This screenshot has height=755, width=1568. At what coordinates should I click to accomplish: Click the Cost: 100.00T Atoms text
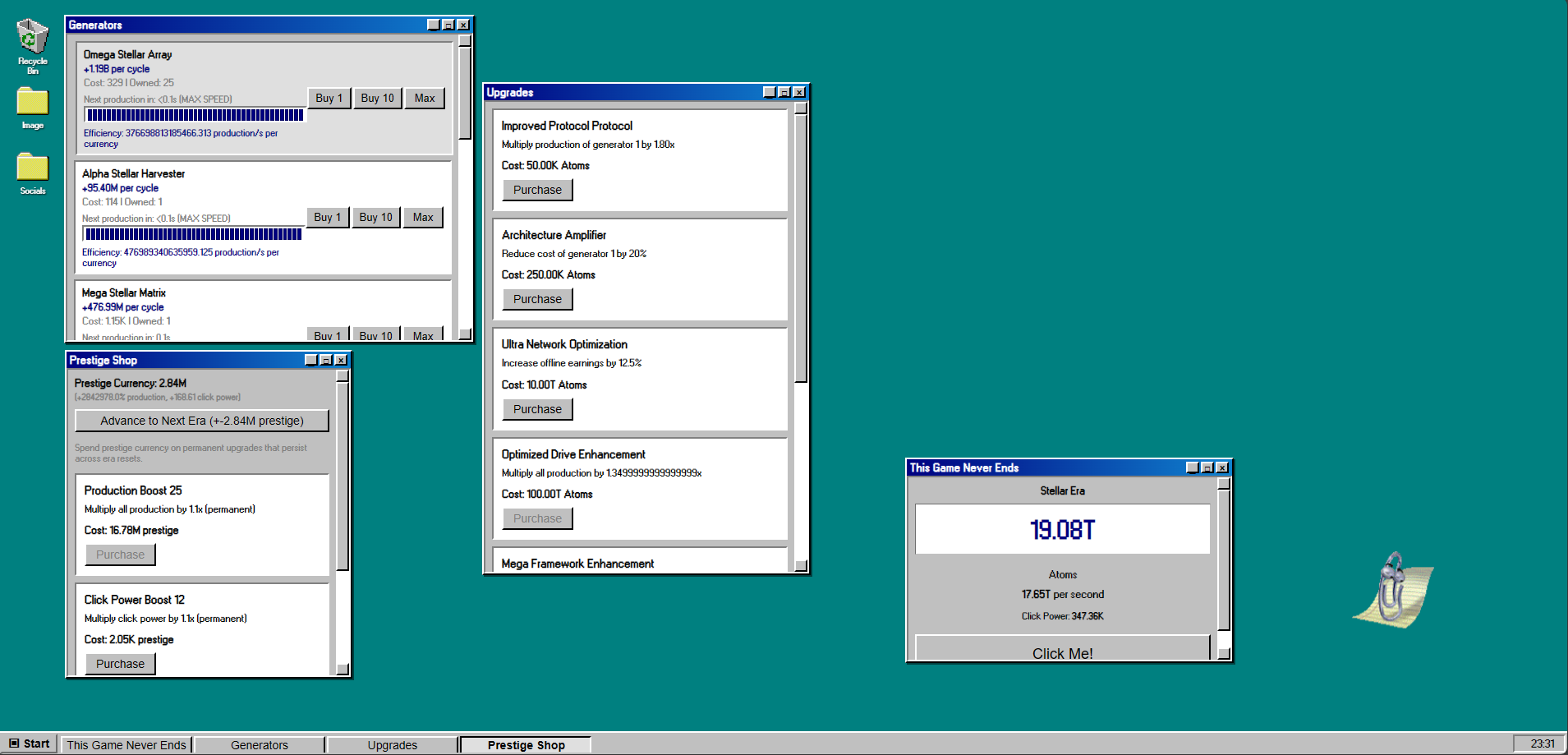(x=547, y=494)
